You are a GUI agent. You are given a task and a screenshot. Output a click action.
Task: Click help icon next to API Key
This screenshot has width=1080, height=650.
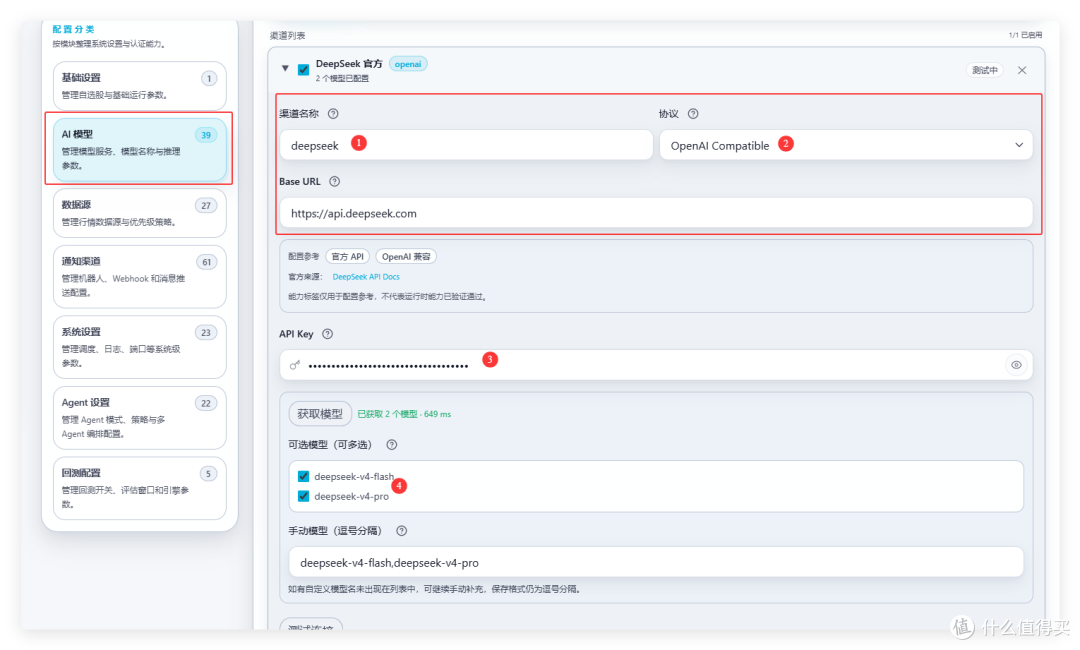tap(328, 334)
